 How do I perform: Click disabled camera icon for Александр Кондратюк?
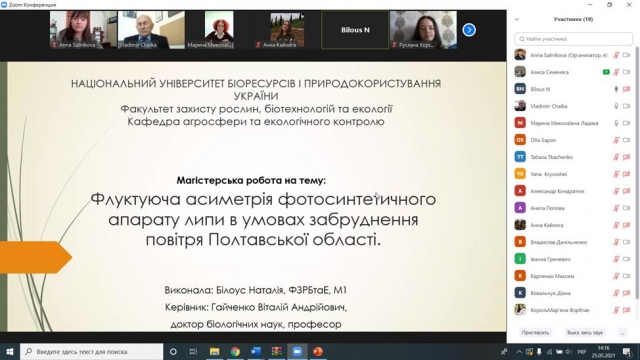(627, 191)
